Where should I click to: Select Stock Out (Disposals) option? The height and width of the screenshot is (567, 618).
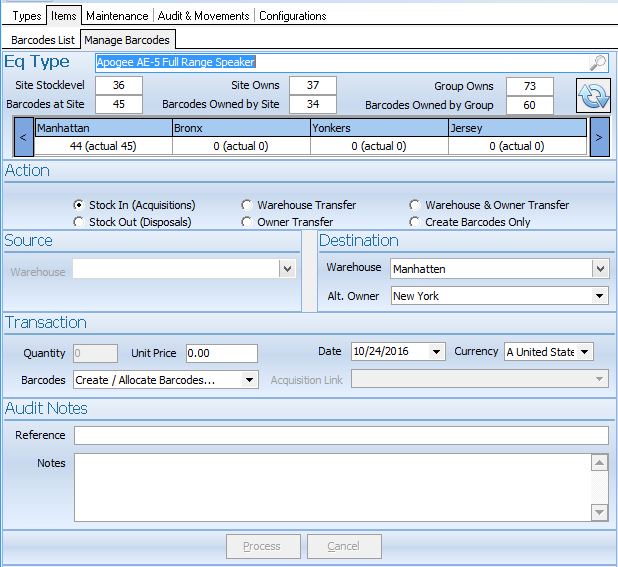tap(78, 222)
